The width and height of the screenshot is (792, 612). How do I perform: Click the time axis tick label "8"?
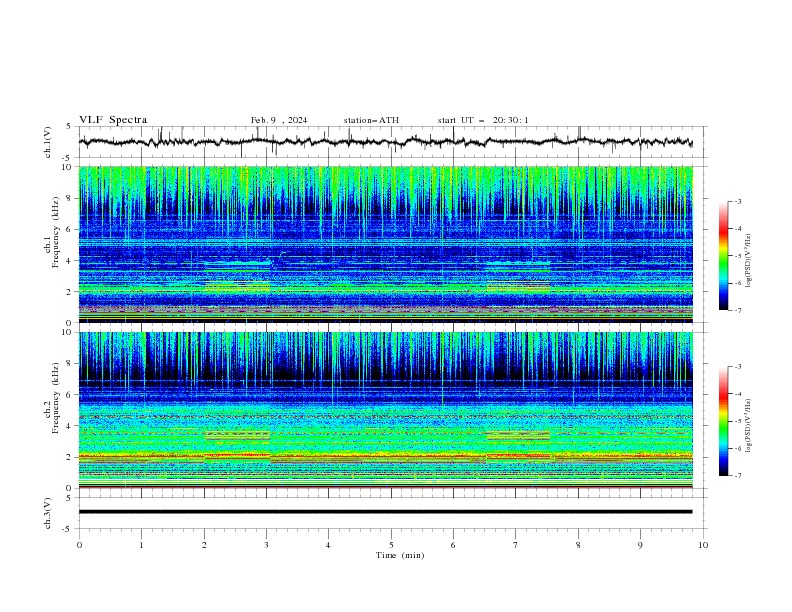pyautogui.click(x=578, y=545)
